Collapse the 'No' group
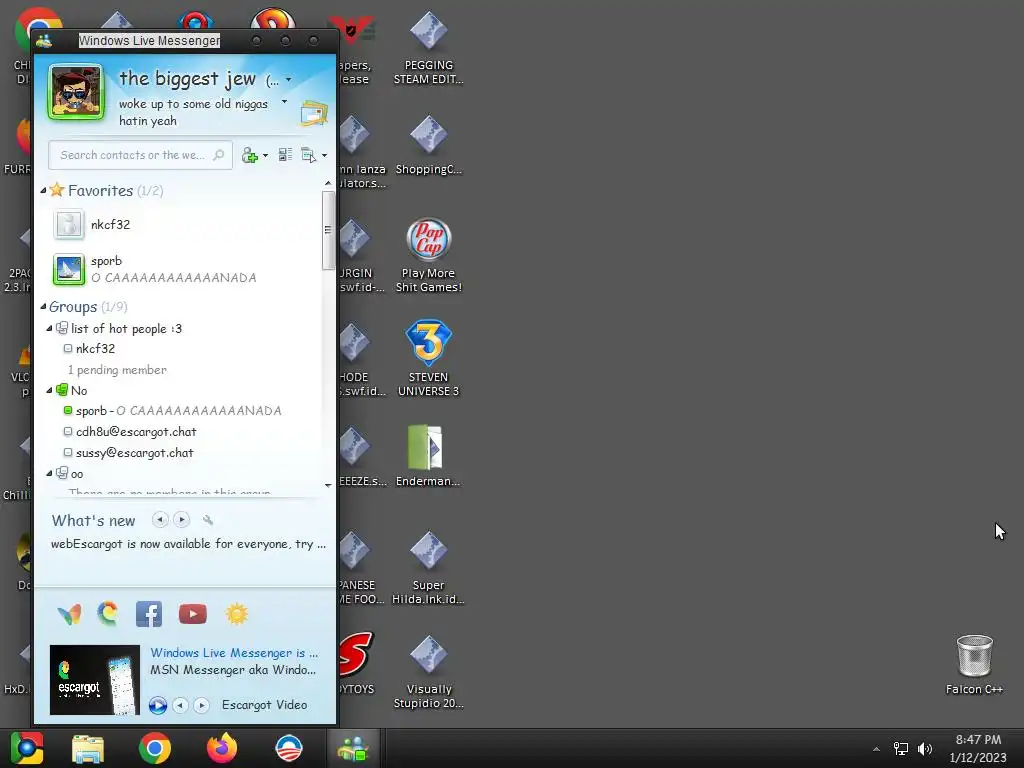 [49, 391]
